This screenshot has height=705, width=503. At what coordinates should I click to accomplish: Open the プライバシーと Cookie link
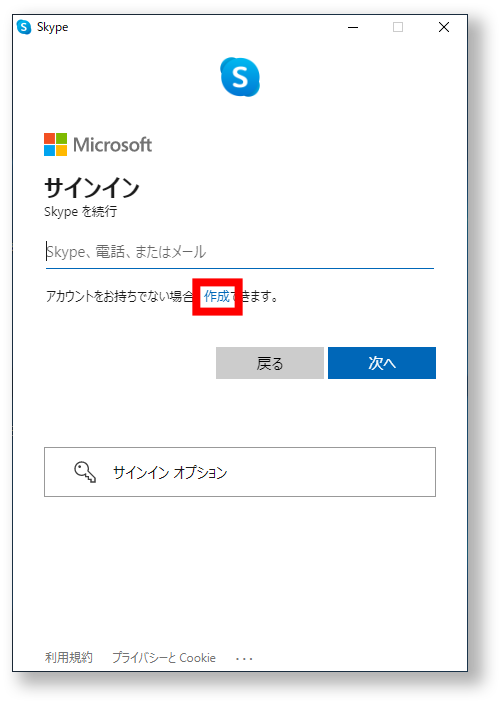(164, 658)
